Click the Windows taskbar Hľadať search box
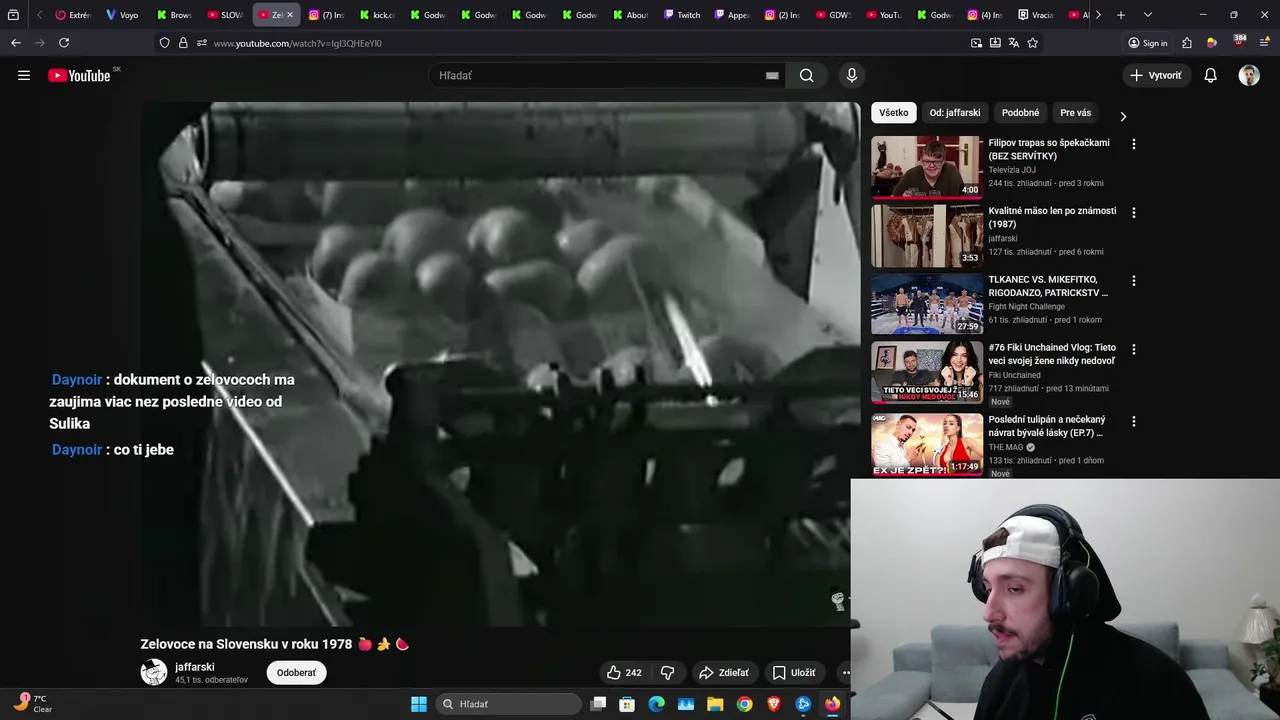The image size is (1280, 720). (509, 704)
